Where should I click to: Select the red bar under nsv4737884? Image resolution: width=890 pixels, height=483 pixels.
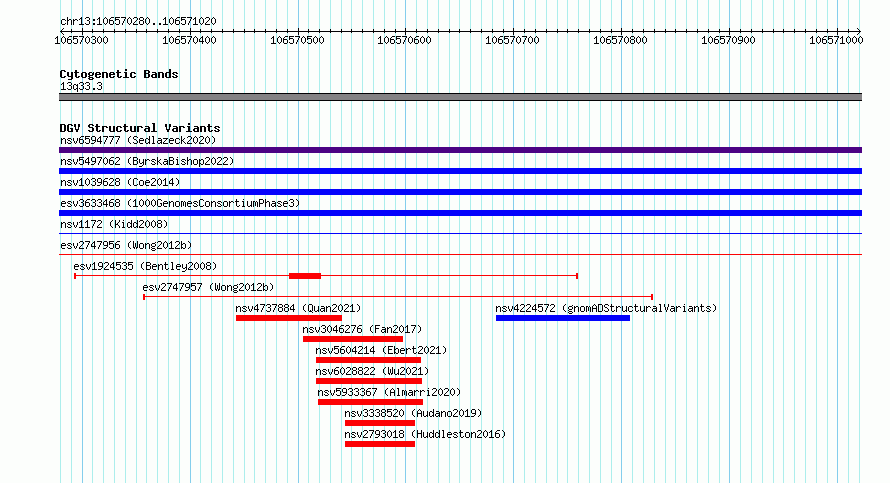tap(289, 318)
